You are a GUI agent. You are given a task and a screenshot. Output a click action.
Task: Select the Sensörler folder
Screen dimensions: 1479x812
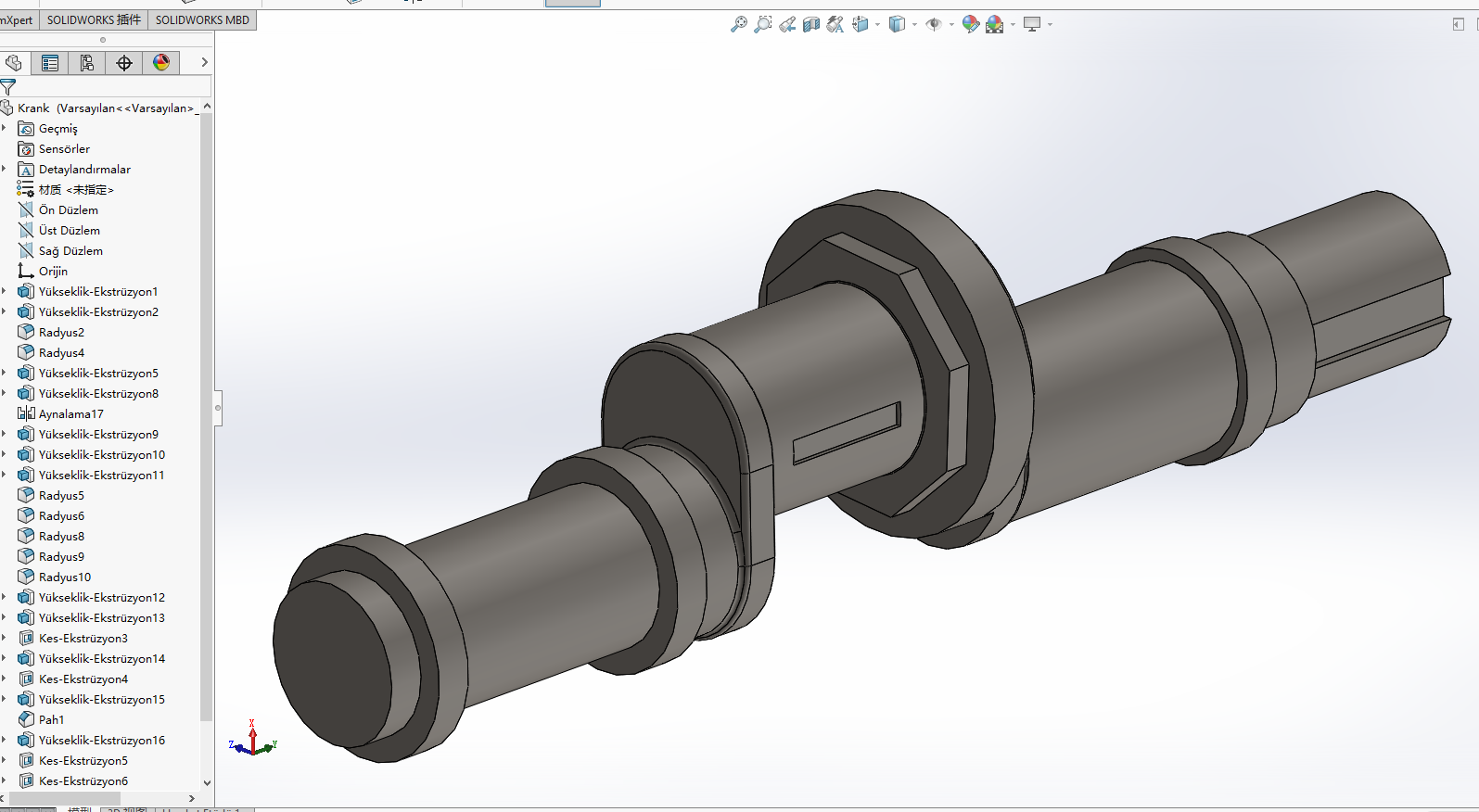click(64, 149)
